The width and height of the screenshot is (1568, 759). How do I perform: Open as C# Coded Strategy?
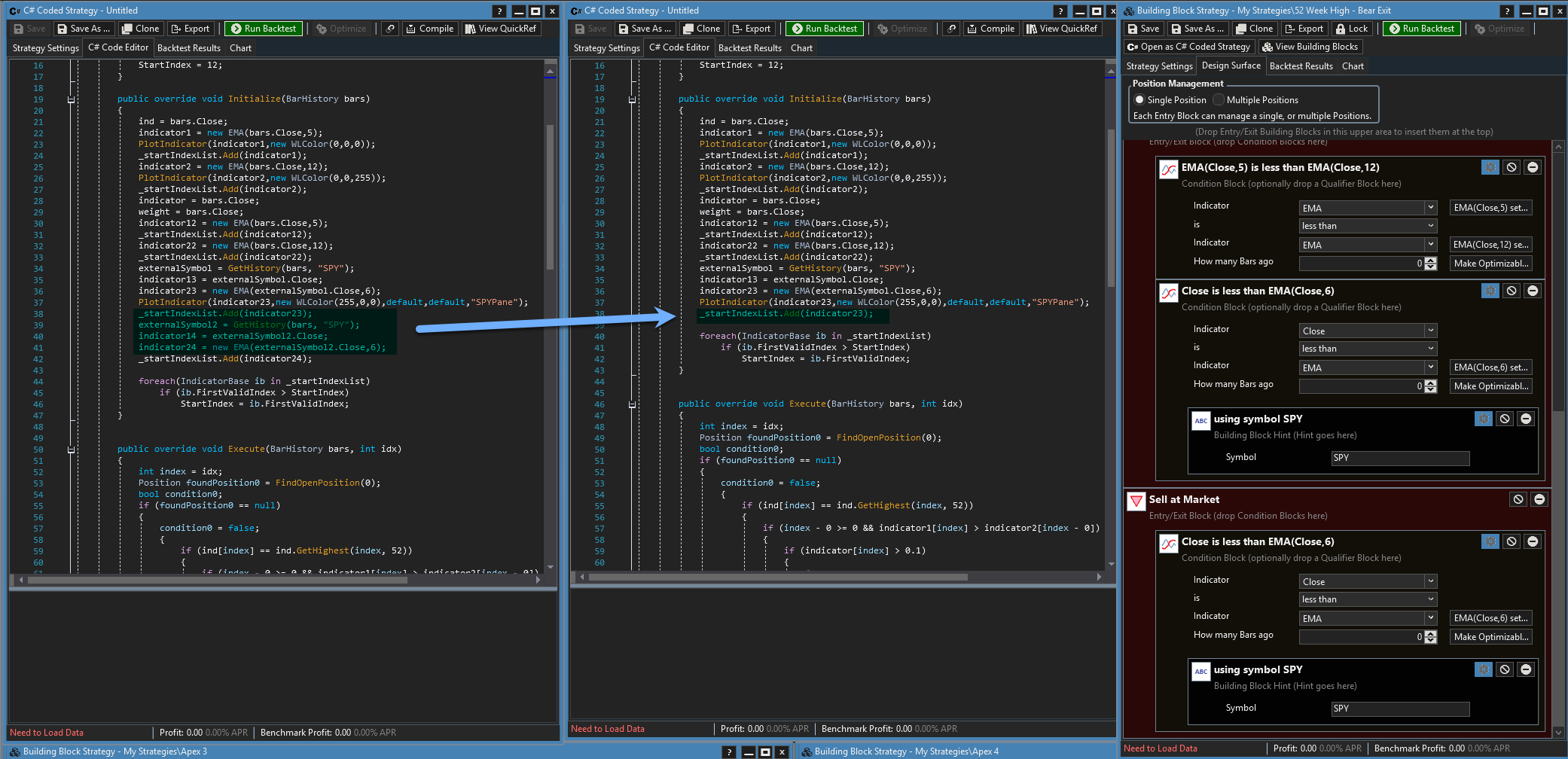pos(1188,47)
